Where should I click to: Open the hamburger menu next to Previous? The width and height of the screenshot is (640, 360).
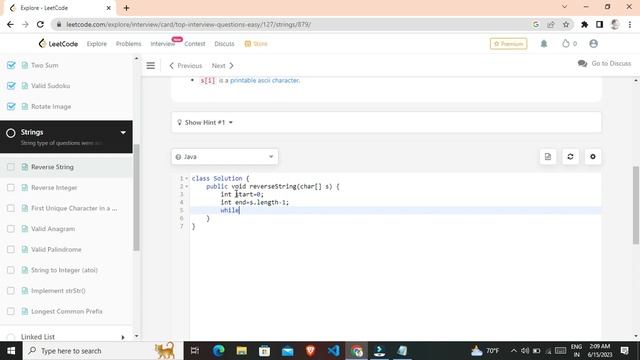[151, 65]
